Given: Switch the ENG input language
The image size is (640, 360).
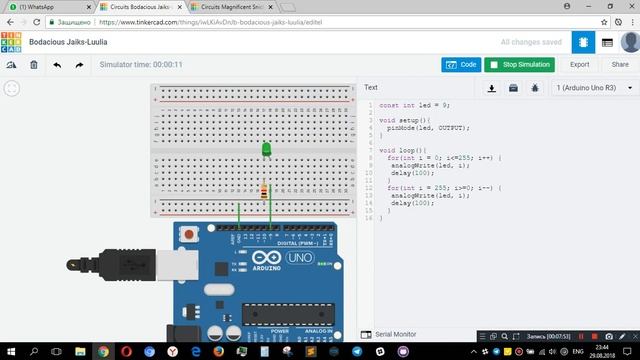Looking at the screenshot, I should pos(578,351).
